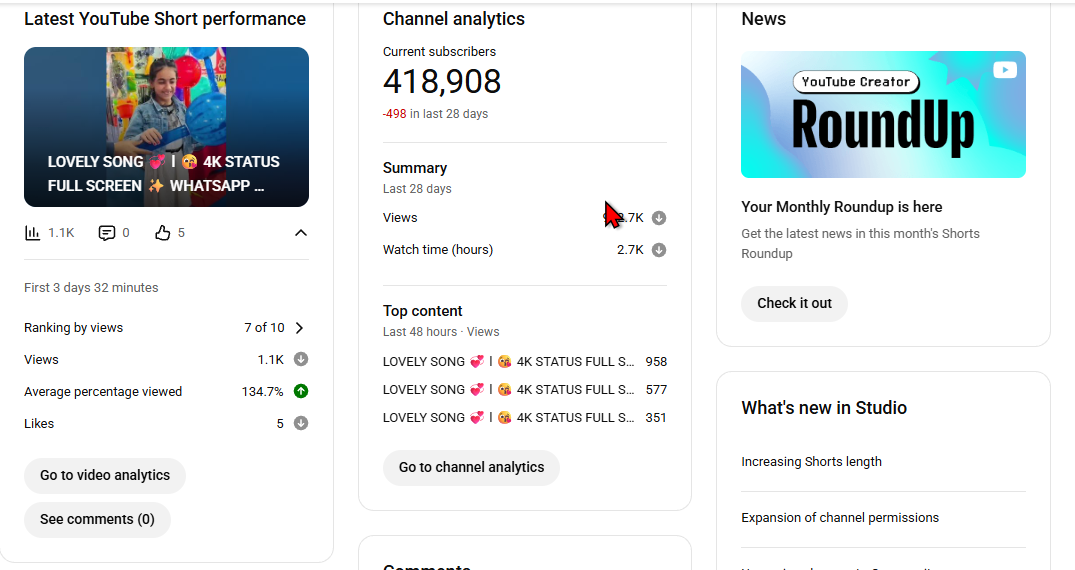Click the comments speech bubble icon
The image size is (1075, 570).
[107, 233]
